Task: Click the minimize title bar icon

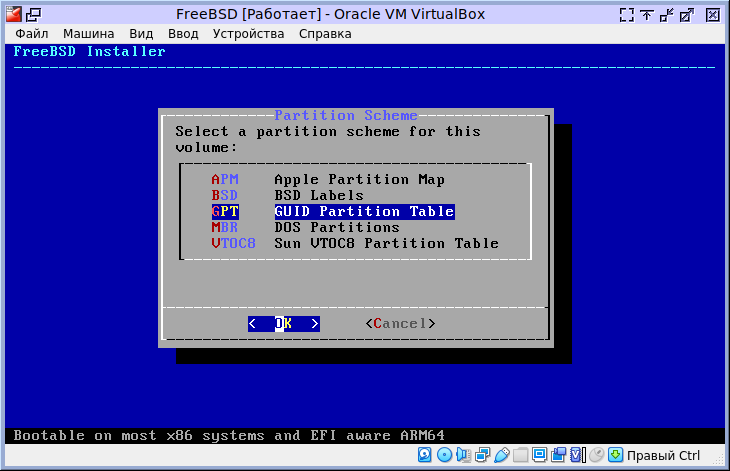Action: point(667,15)
